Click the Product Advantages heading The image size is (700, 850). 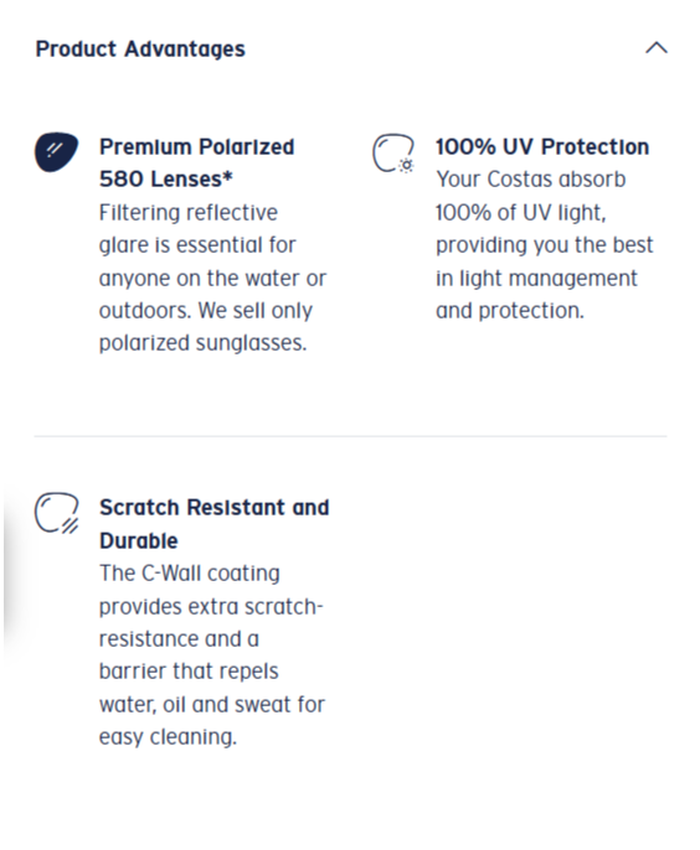pyautogui.click(x=140, y=49)
